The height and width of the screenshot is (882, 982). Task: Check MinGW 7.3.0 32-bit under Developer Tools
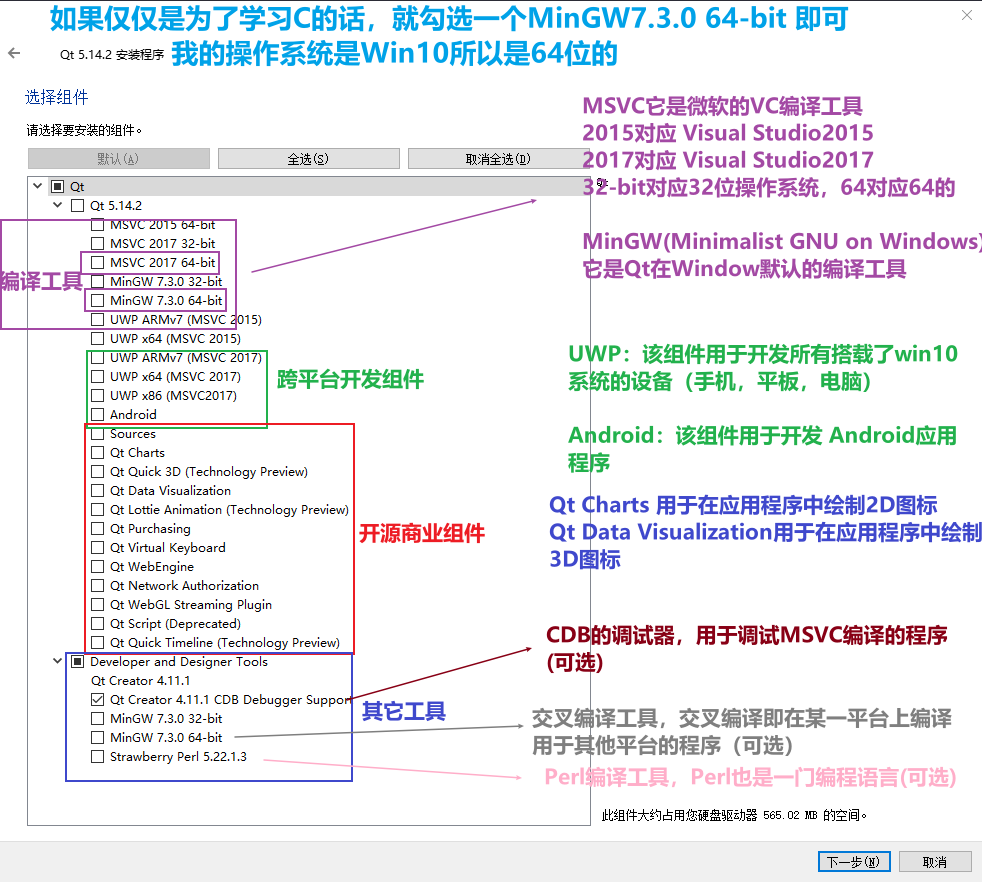(98, 719)
